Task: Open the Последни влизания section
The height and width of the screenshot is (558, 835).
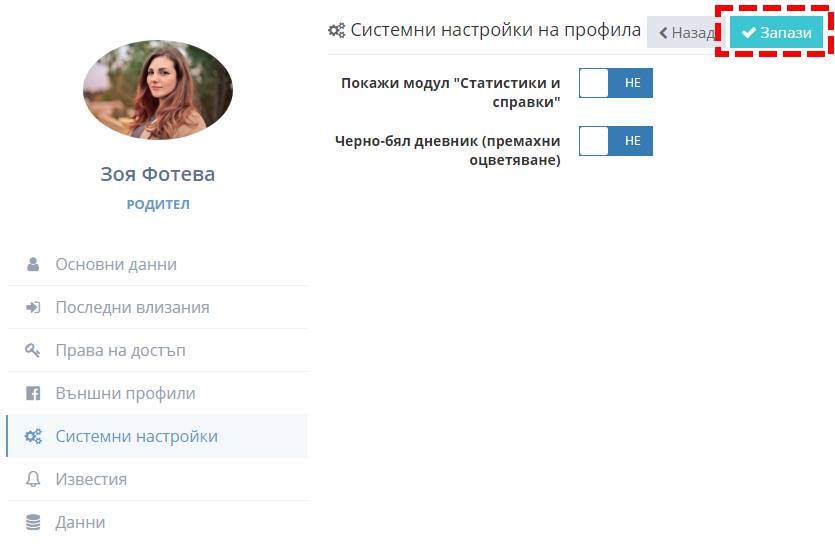Action: point(132,308)
